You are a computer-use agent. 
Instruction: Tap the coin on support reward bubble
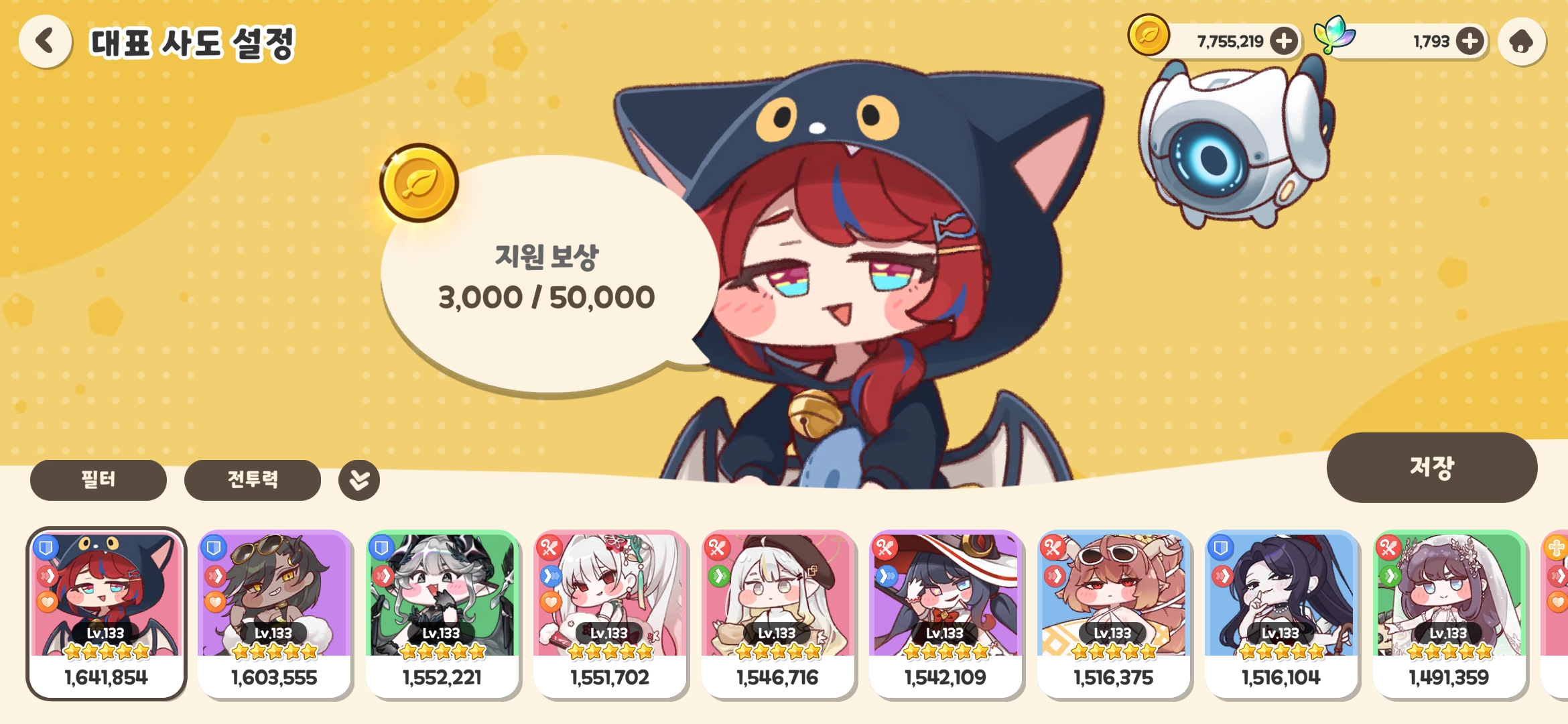(419, 183)
